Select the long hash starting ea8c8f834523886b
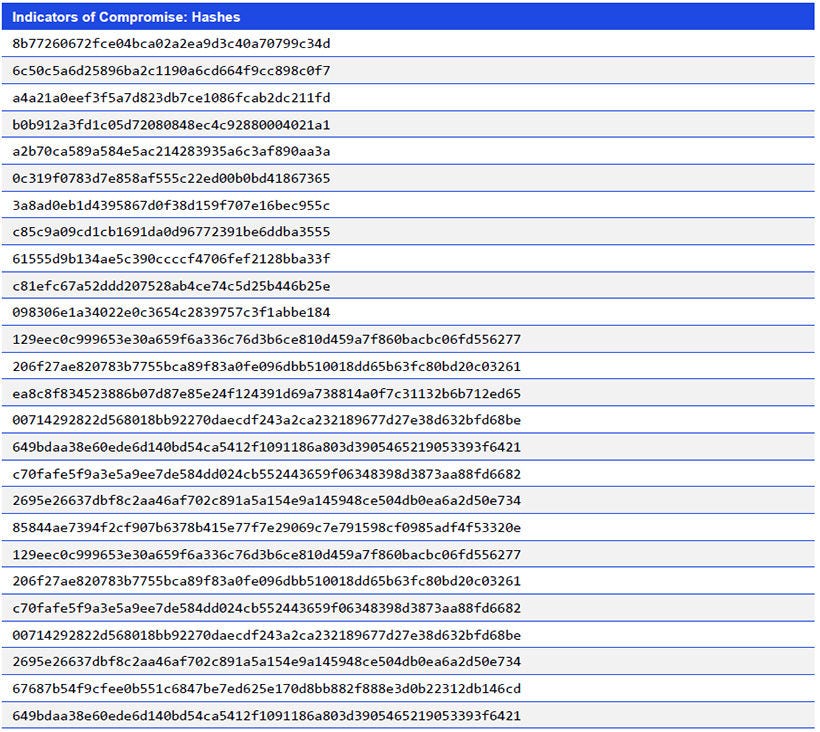The image size is (820, 732). (x=267, y=394)
